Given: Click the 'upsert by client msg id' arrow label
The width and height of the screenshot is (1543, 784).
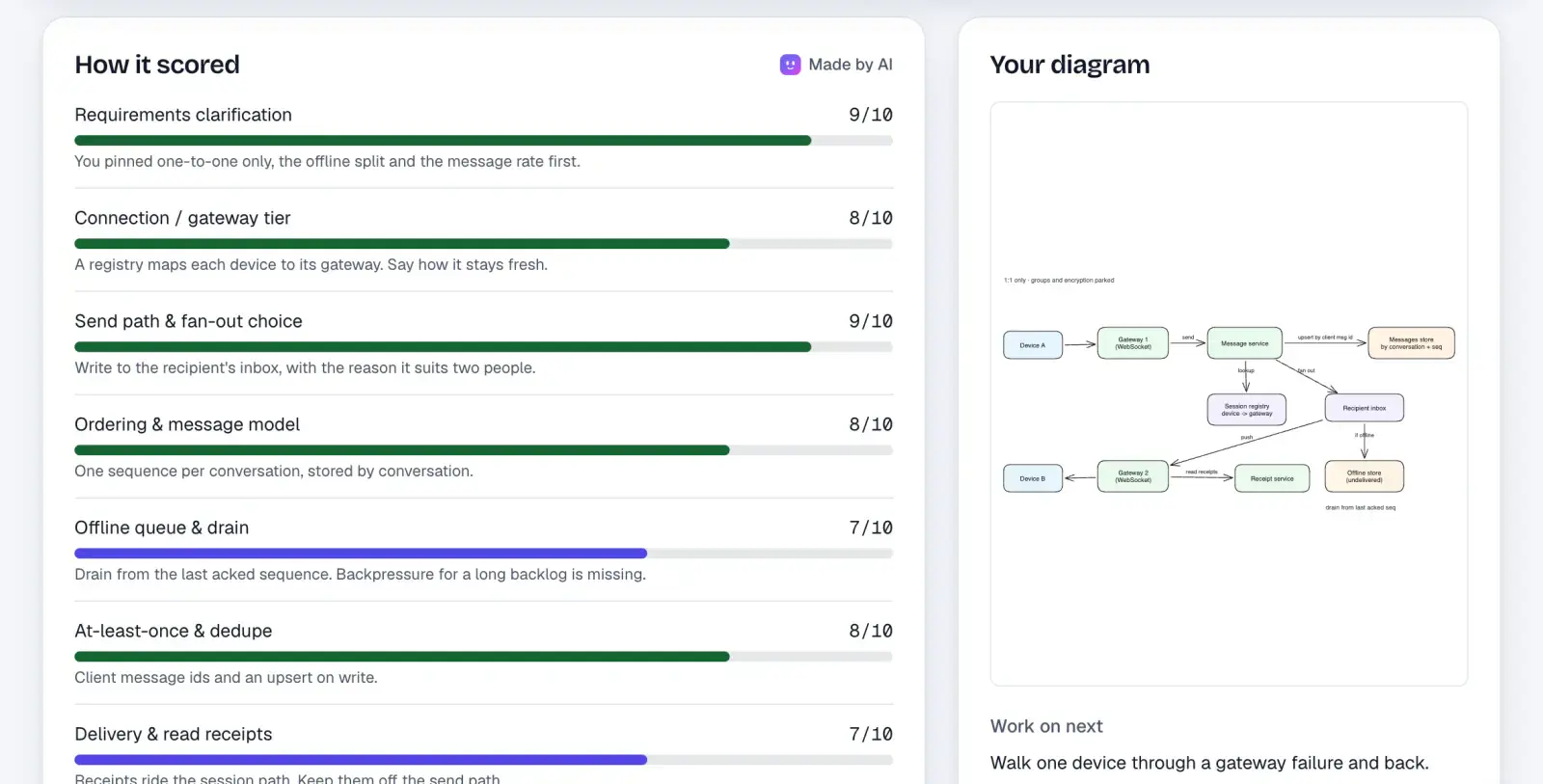Looking at the screenshot, I should [1325, 338].
